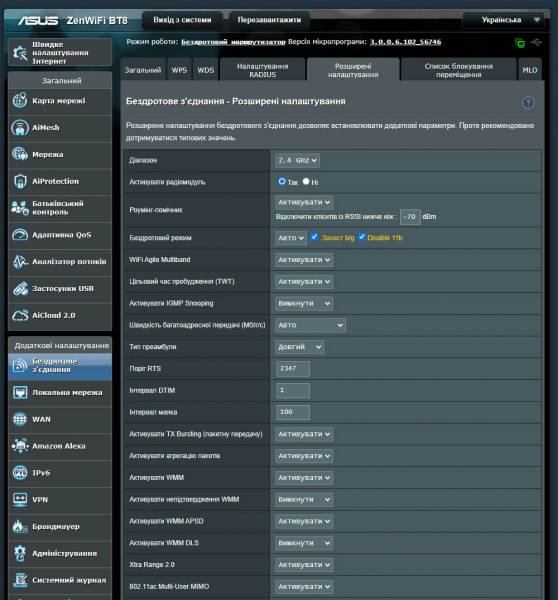
Task: Click the RTS threshold 2347 field
Action: click(x=293, y=368)
